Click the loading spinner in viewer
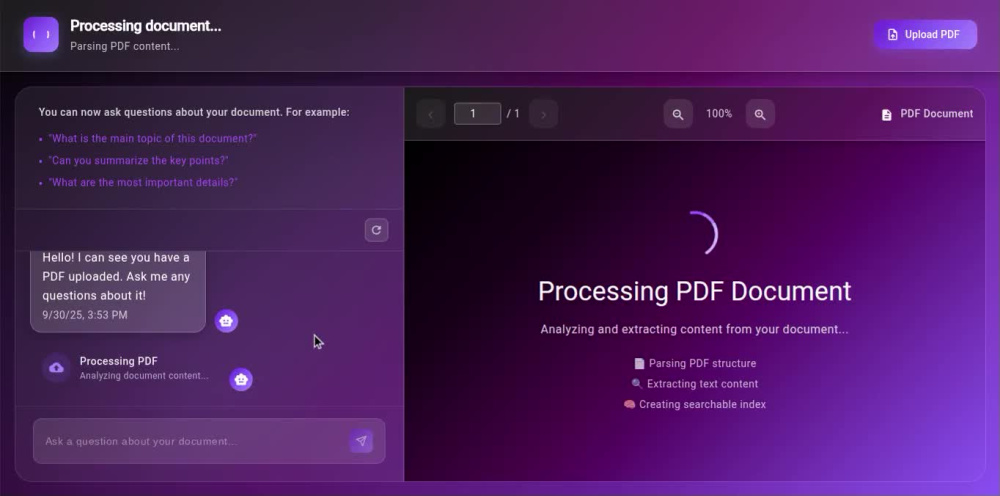The height and width of the screenshot is (496, 1000). click(695, 233)
